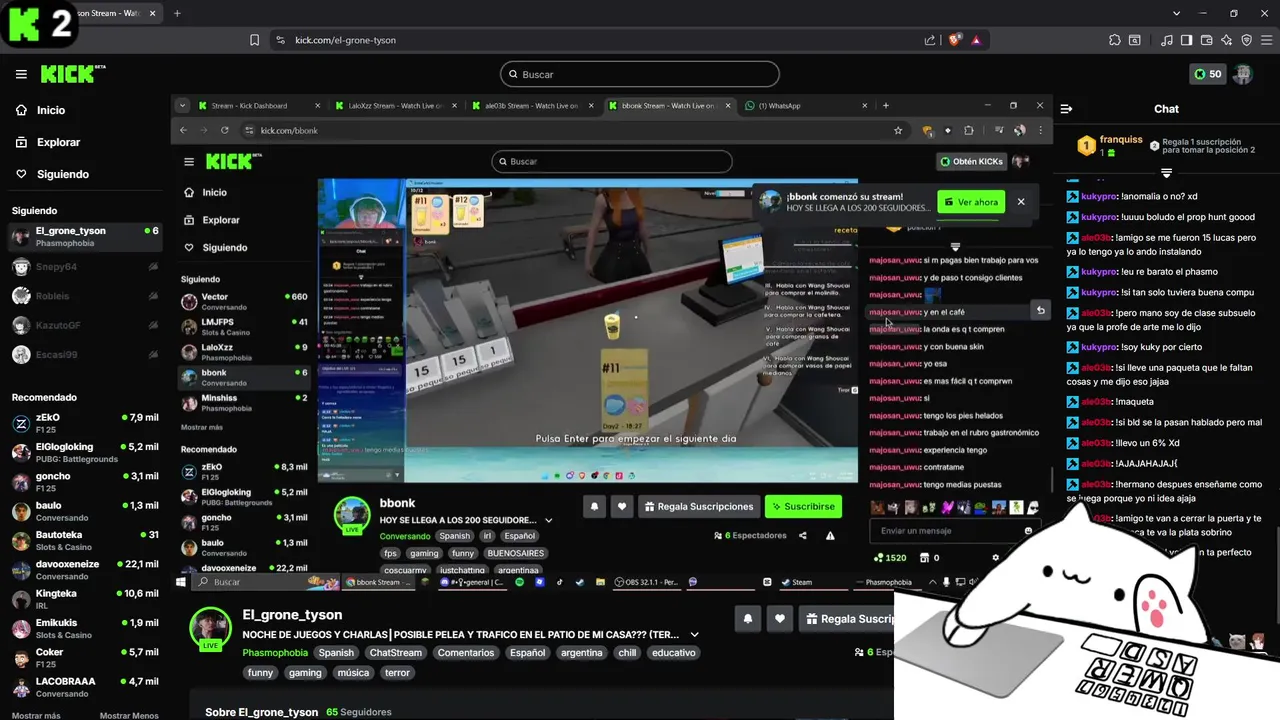The image size is (1280, 720).
Task: Click franquiss top gifter in chat leaderboard
Action: click(1110, 146)
